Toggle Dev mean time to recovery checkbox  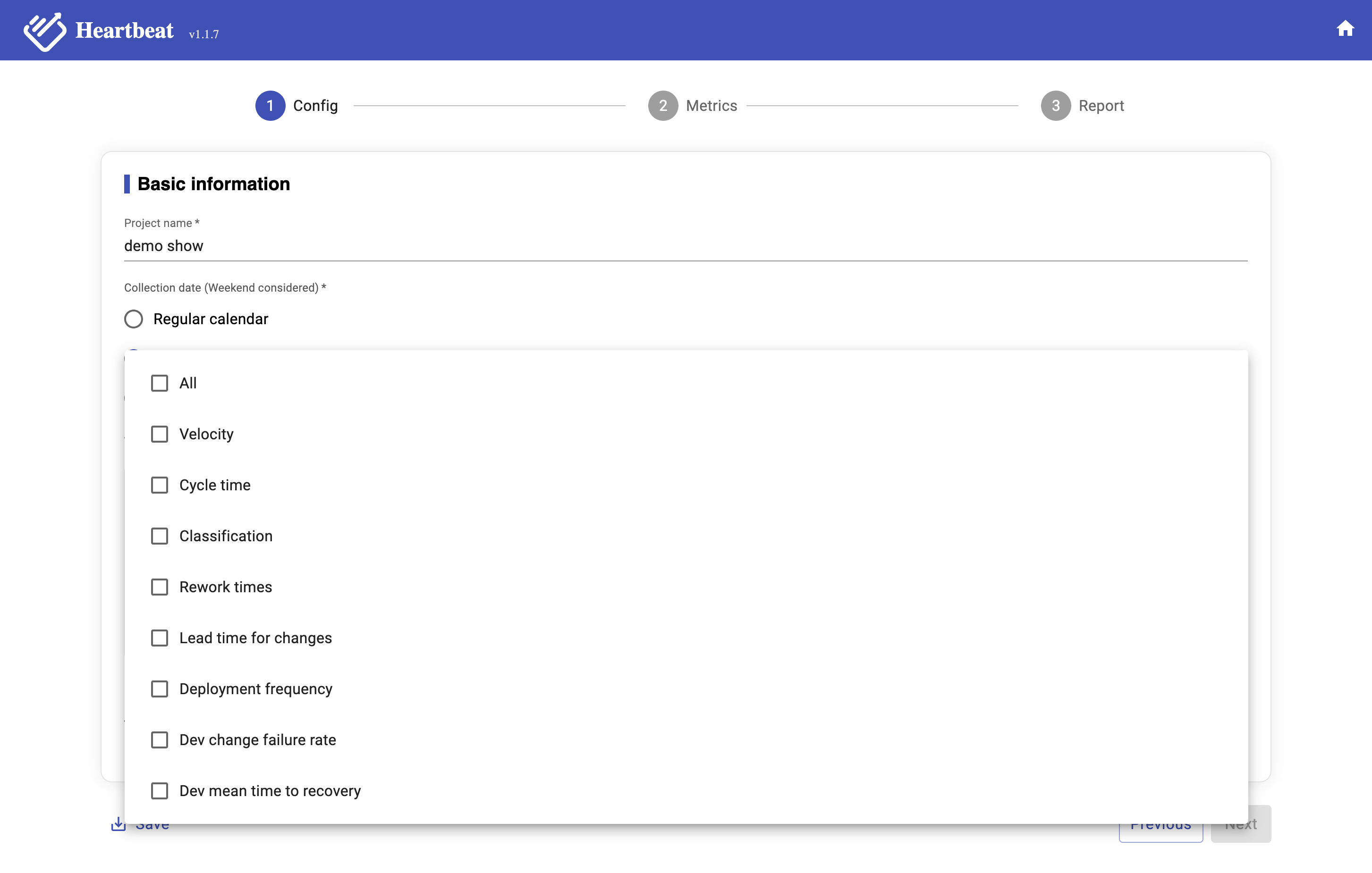(160, 791)
